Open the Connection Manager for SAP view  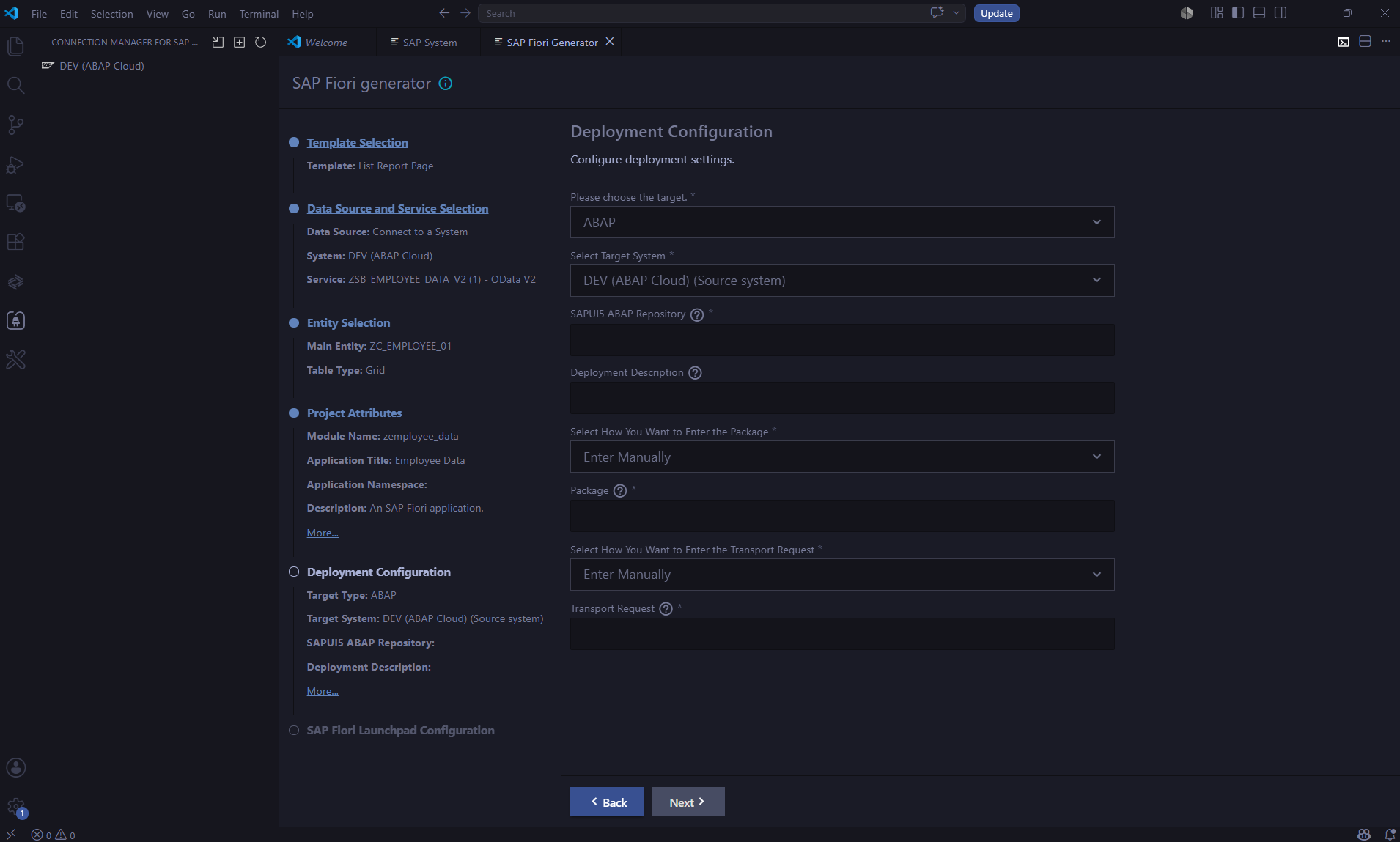pyautogui.click(x=15, y=320)
